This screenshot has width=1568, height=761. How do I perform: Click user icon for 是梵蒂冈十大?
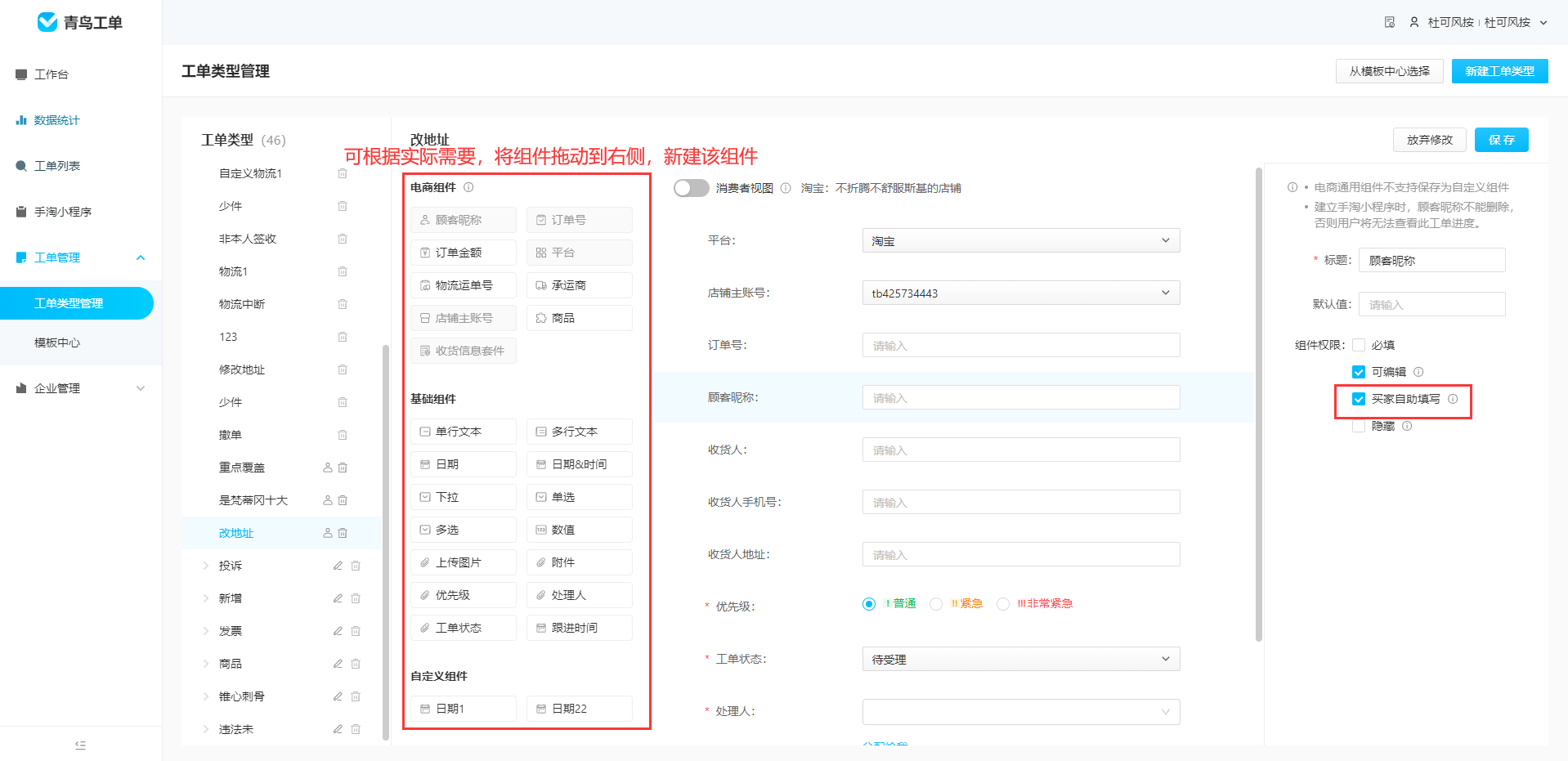tap(328, 500)
